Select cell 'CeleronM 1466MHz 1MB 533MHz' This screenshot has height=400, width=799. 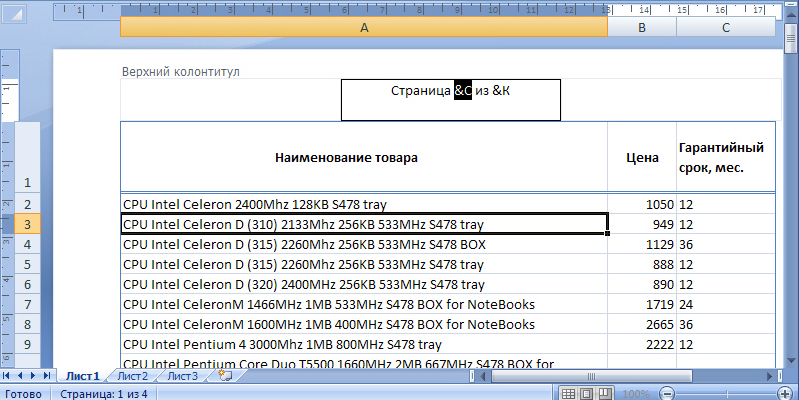click(x=364, y=304)
